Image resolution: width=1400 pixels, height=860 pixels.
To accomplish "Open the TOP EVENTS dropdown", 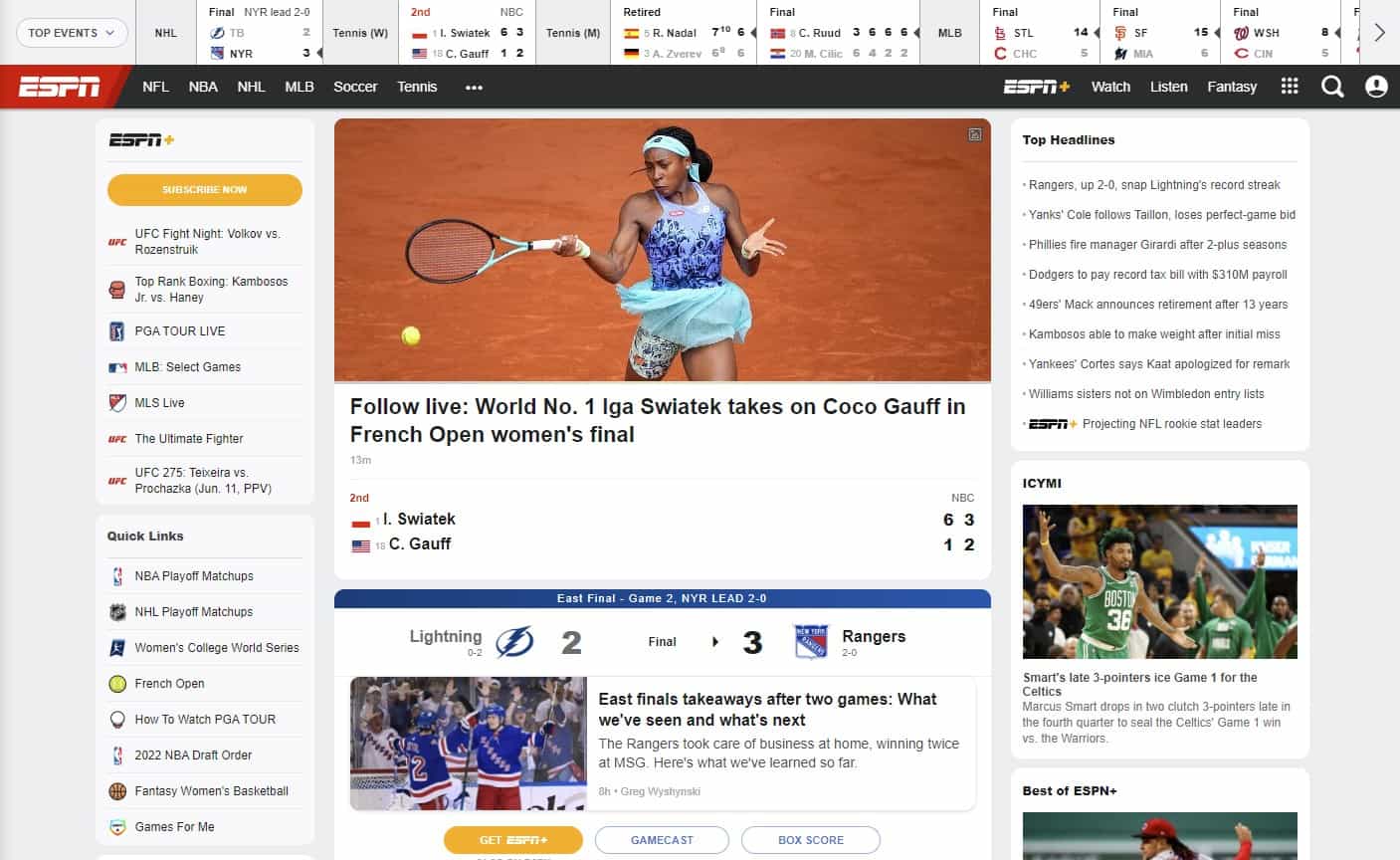I will (72, 33).
